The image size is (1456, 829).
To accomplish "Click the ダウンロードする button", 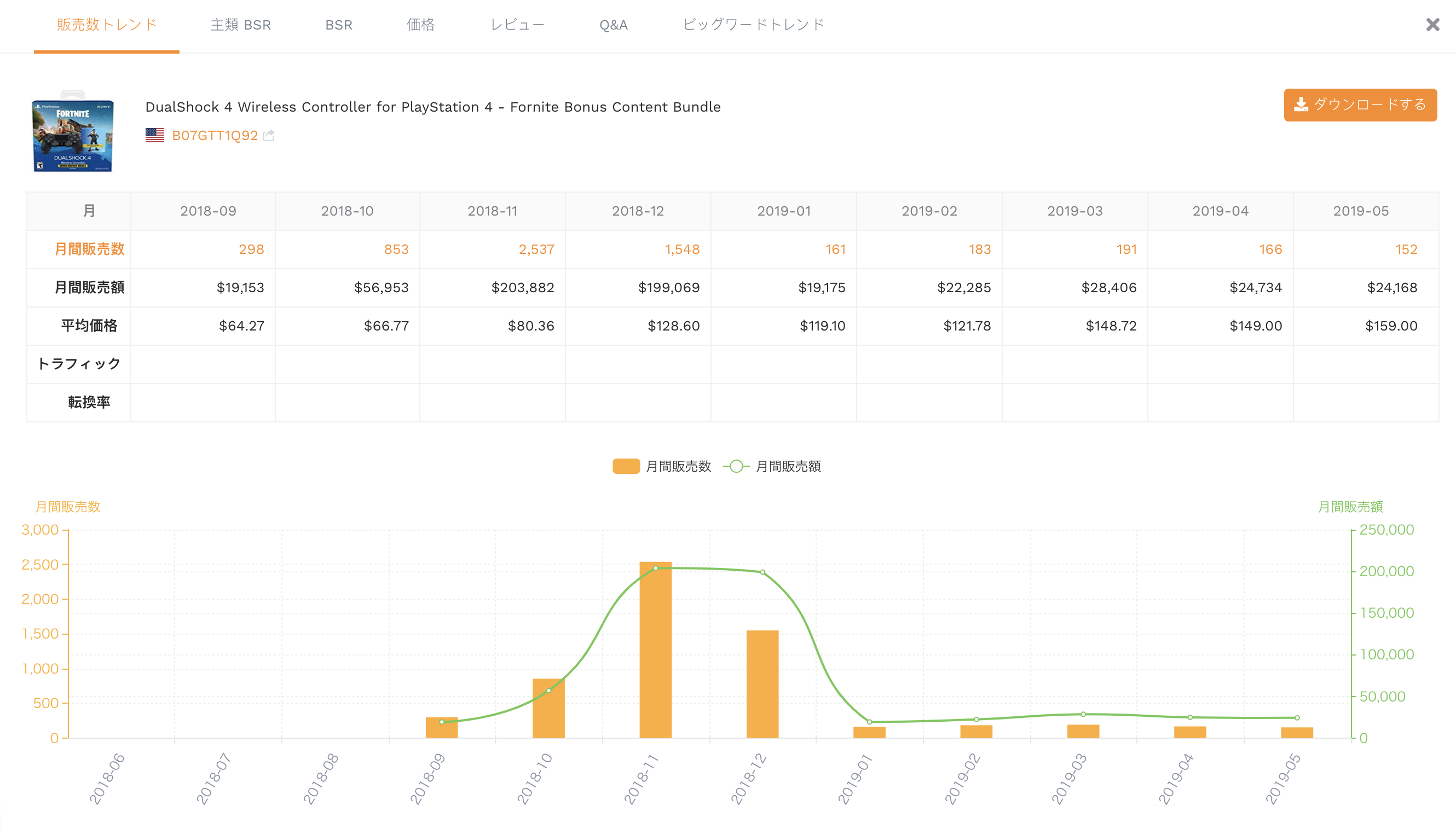I will tap(1360, 105).
